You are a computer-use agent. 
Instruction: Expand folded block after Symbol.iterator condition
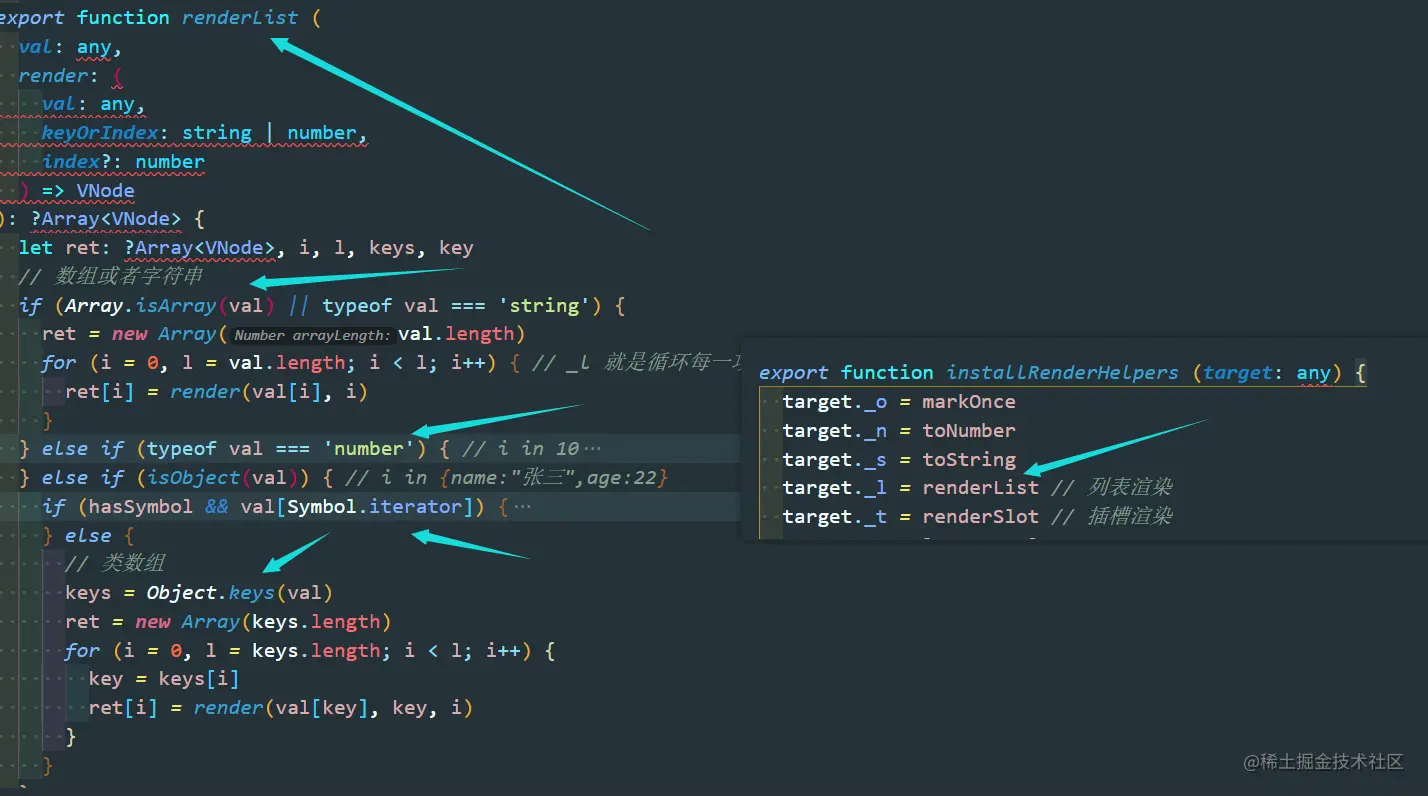521,507
